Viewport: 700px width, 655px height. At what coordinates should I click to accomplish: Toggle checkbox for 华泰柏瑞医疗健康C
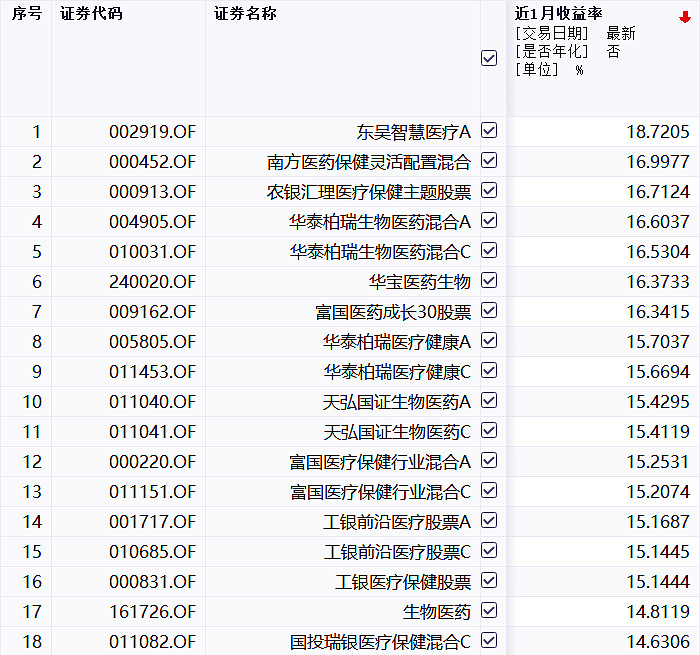point(489,370)
